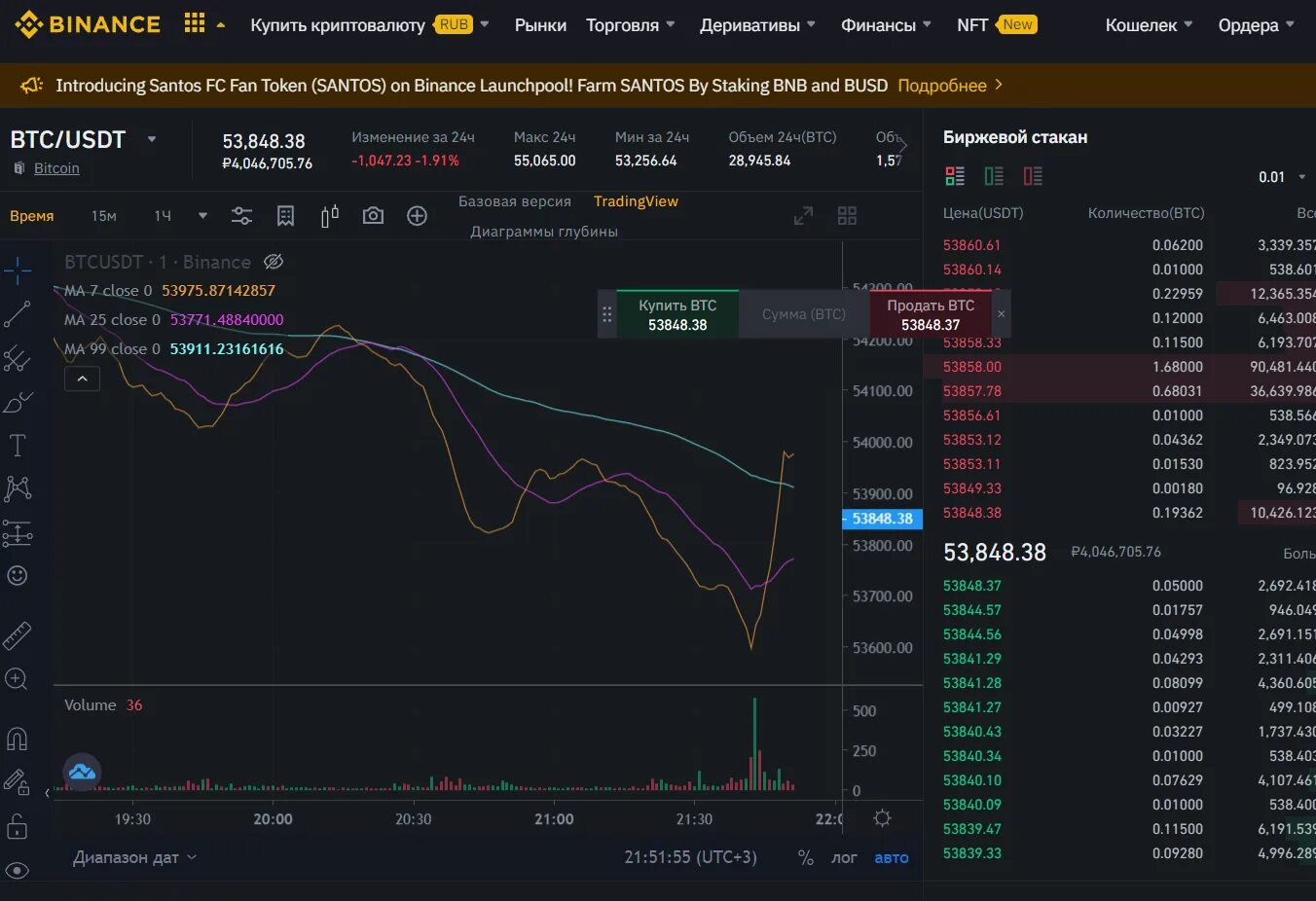Toggle BTCUSDT legend visibility eye
1316x901 pixels.
click(274, 262)
